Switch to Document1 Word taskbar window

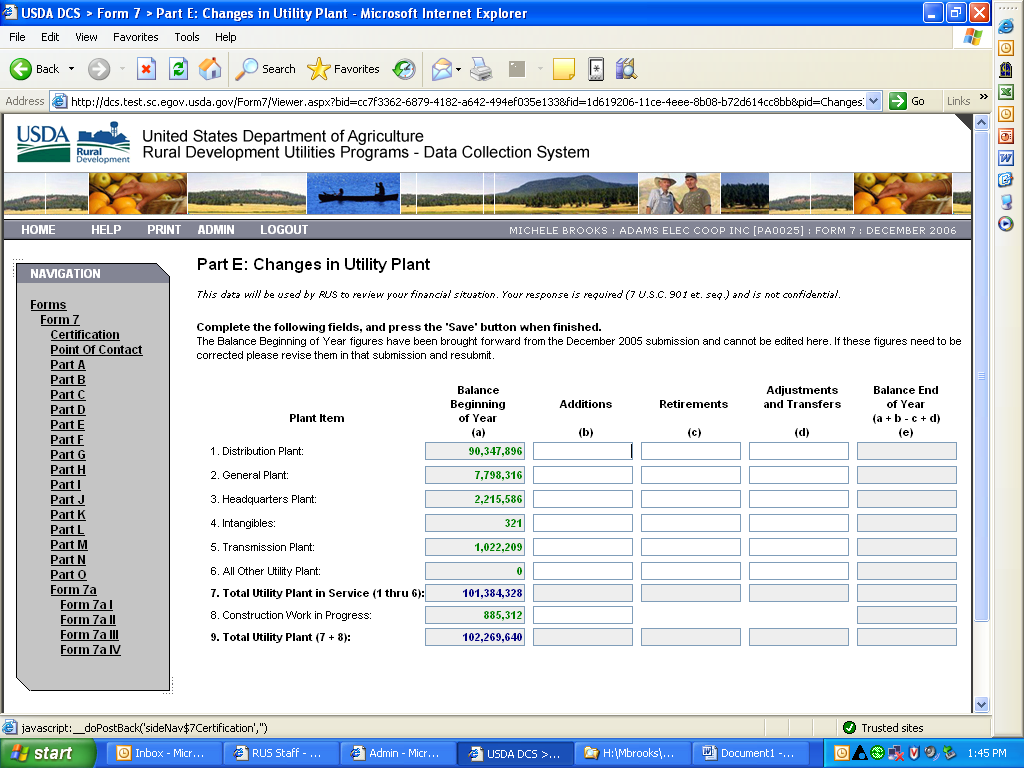click(x=749, y=753)
